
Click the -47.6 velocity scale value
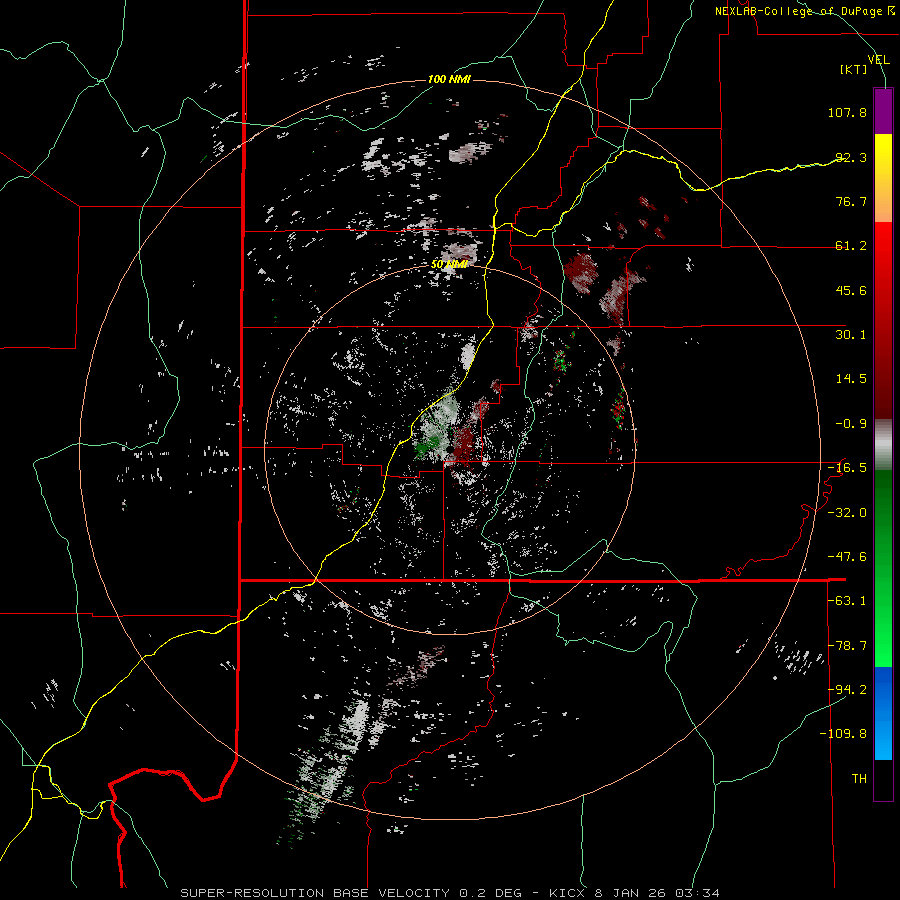click(847, 557)
